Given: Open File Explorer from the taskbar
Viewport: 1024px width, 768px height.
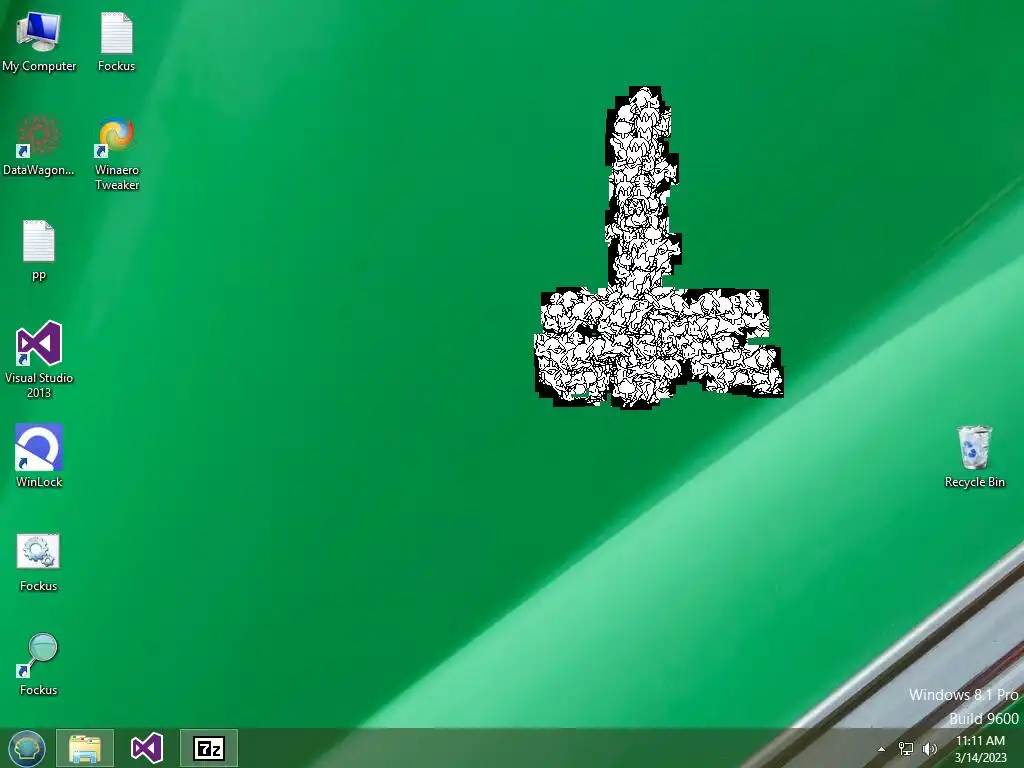Looking at the screenshot, I should (85, 748).
